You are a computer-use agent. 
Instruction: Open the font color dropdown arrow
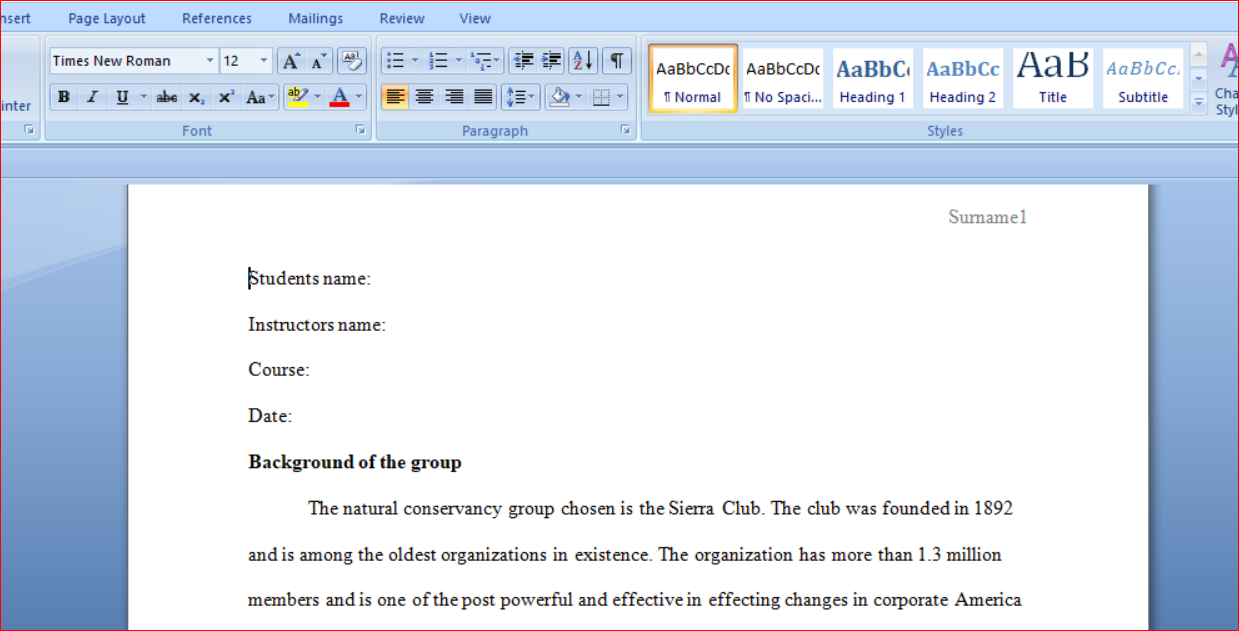360,97
